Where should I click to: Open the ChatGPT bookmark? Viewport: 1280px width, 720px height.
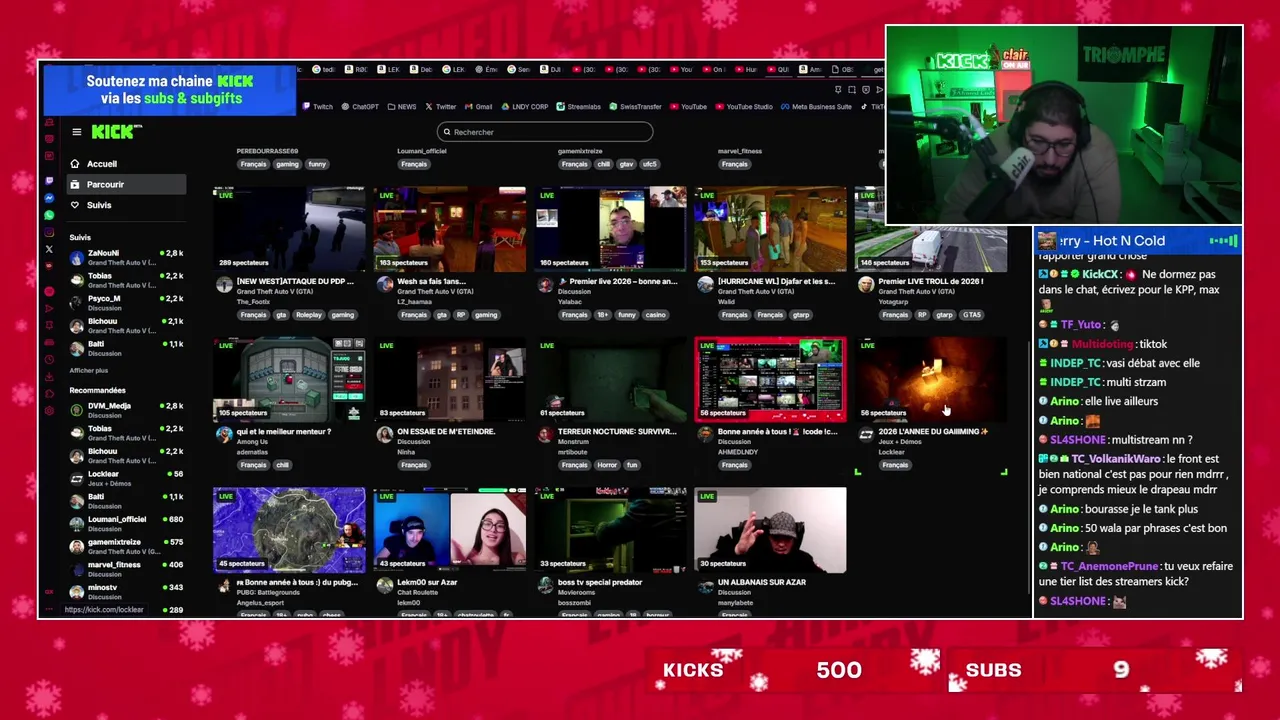pos(360,107)
